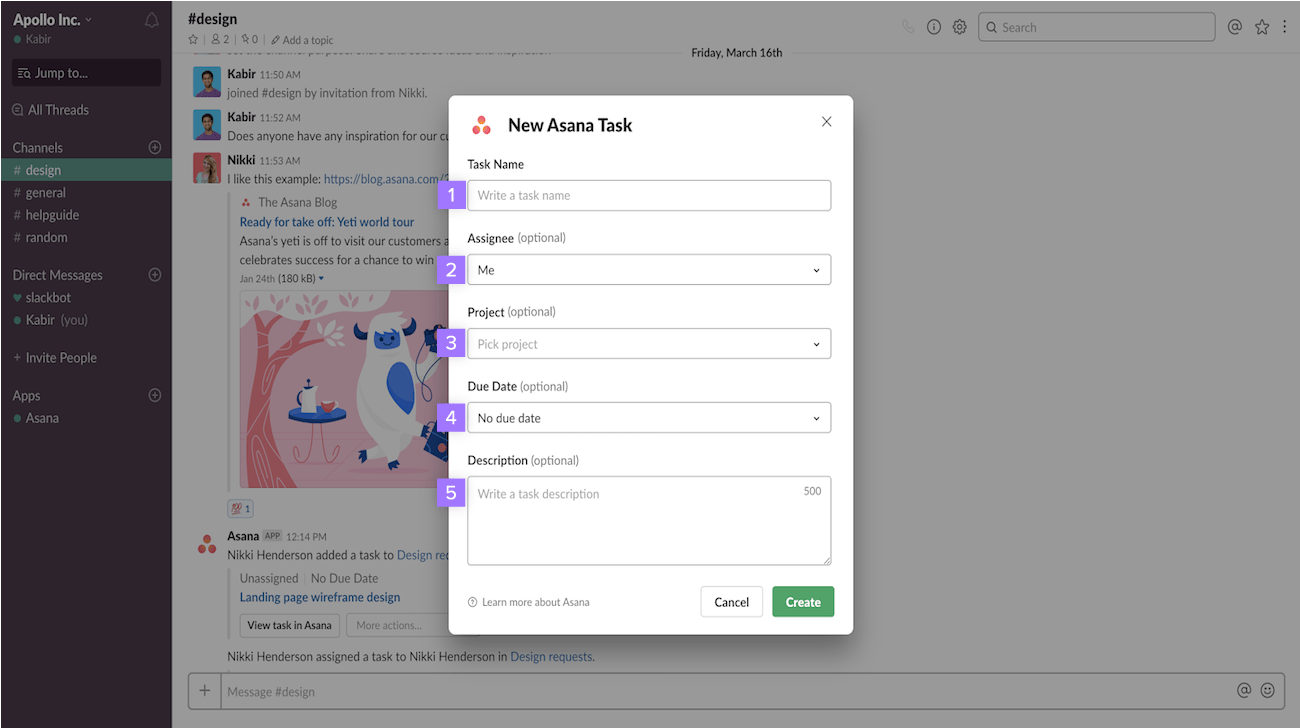Open channel settings gear icon
Screen dimensions: 1300x728
[960, 27]
